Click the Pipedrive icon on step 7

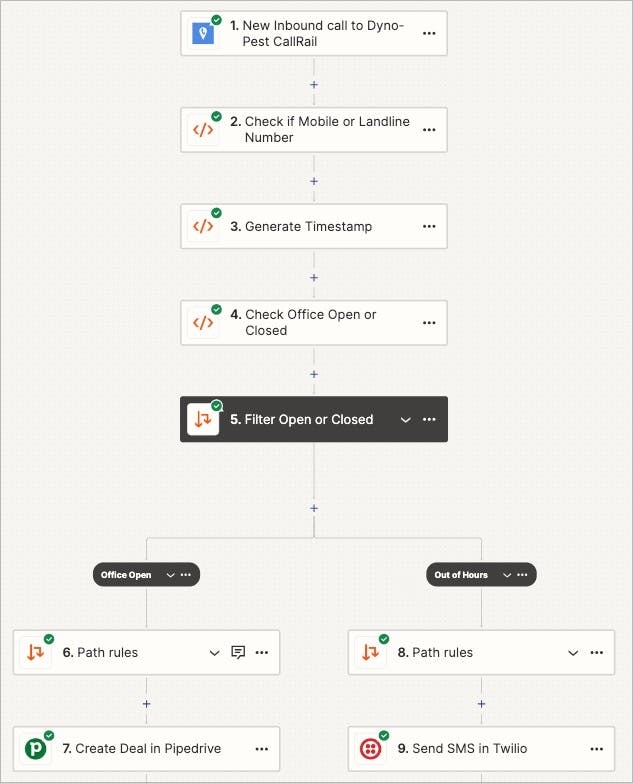click(x=35, y=748)
